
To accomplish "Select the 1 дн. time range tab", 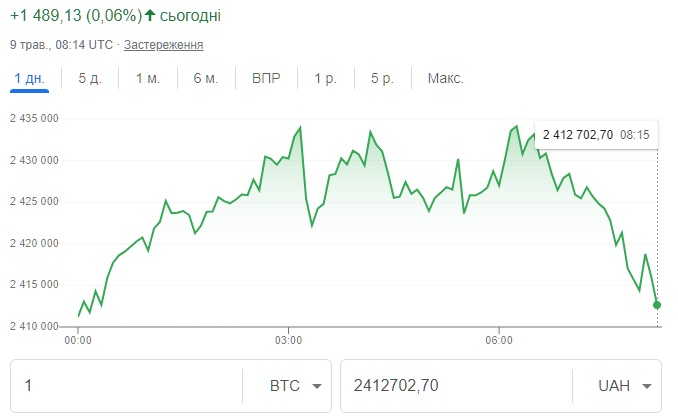I will point(30,78).
